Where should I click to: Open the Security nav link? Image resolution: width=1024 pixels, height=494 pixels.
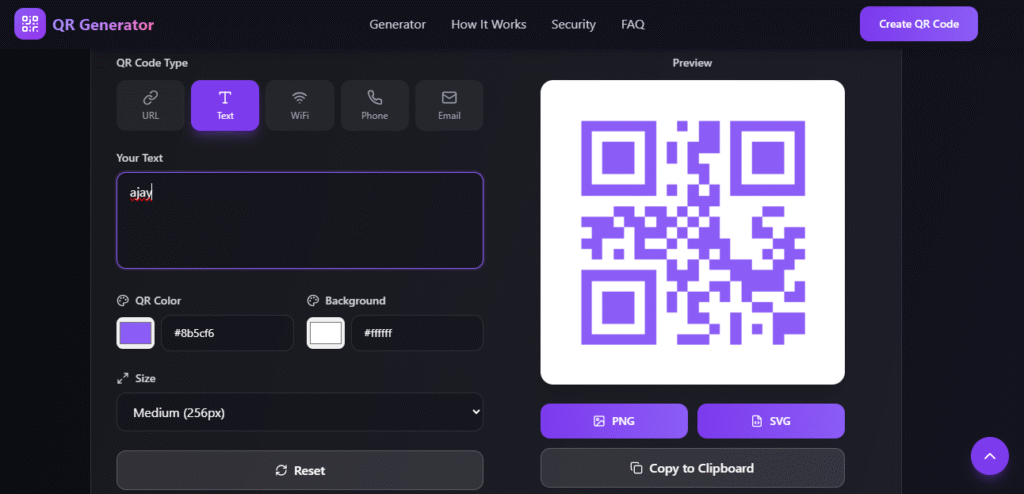[x=573, y=24]
